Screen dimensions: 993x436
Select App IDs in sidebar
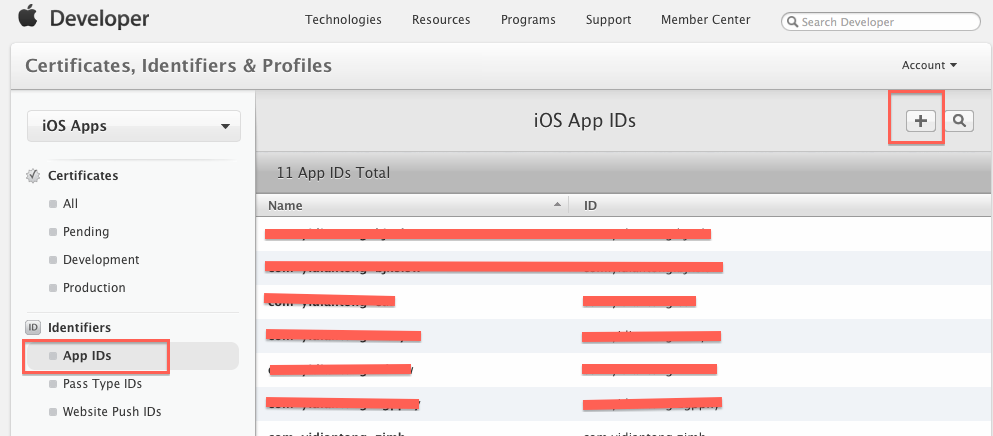tap(132, 356)
